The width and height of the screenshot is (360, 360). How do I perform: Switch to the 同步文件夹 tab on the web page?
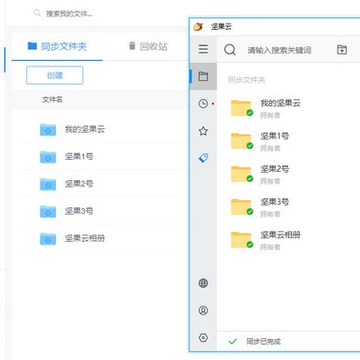(x=57, y=46)
